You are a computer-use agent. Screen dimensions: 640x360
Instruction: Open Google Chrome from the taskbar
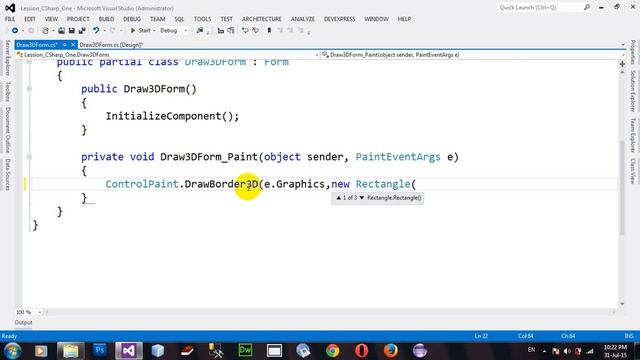point(332,351)
